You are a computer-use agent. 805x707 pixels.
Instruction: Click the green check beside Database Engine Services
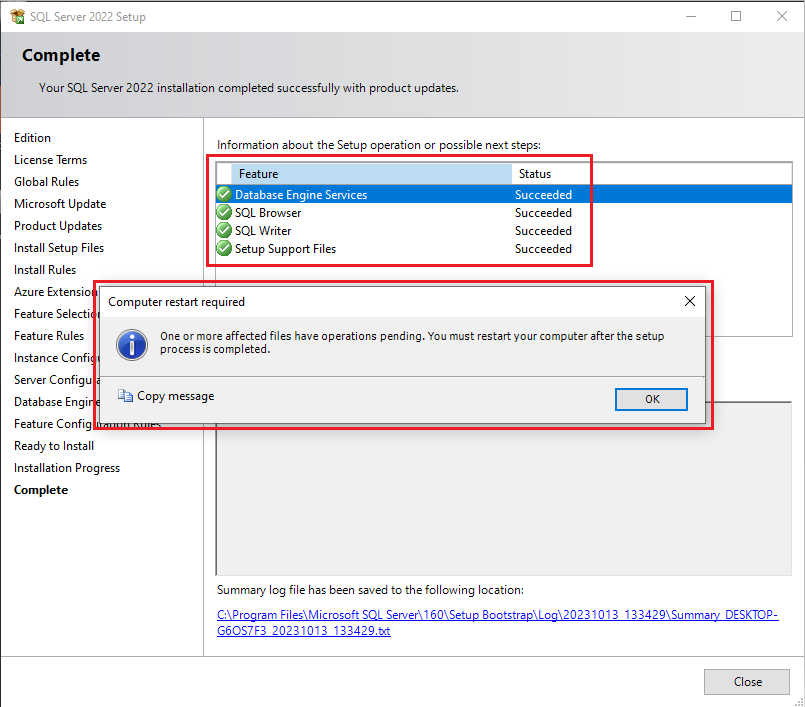pos(224,195)
